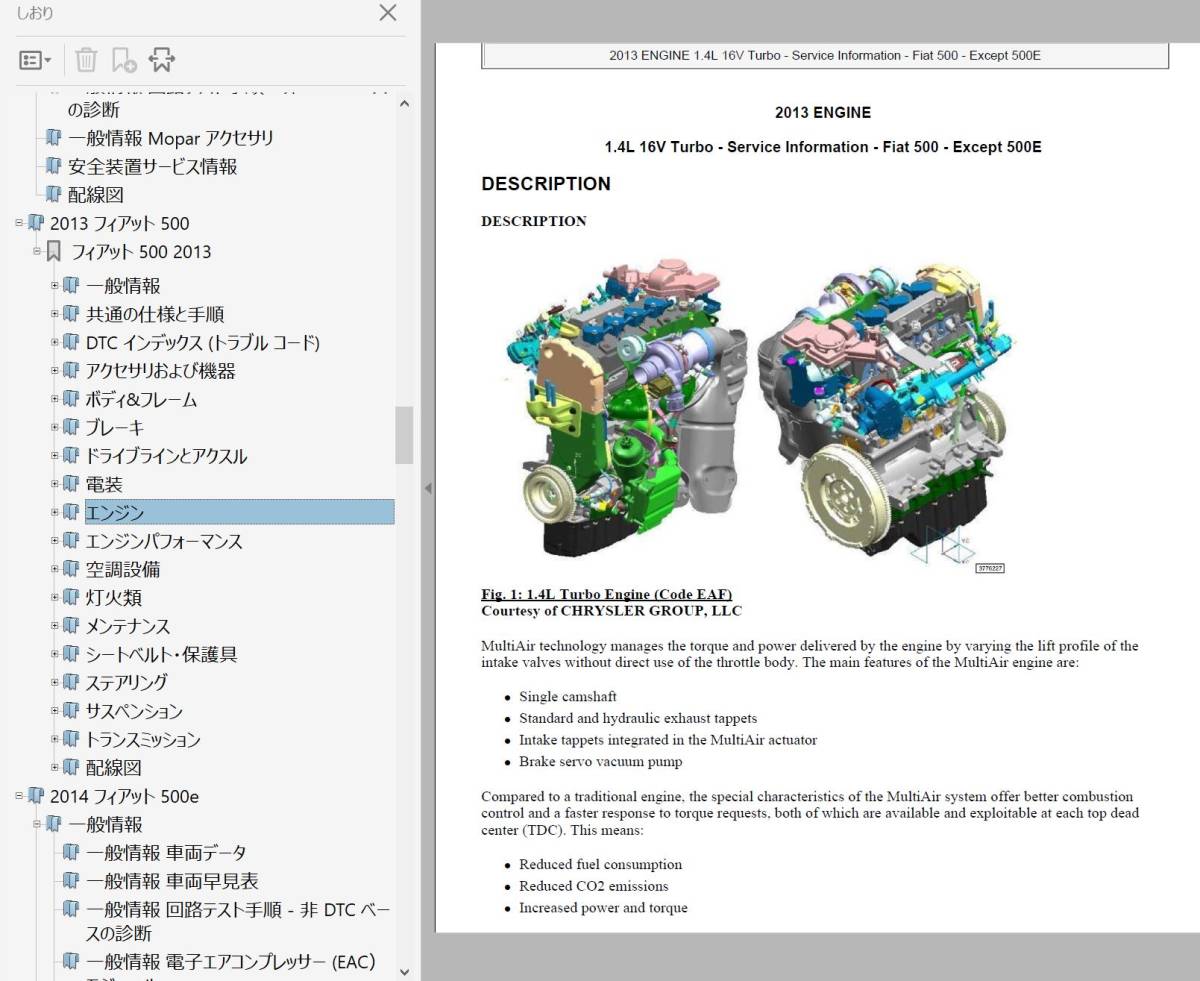Click the bookmarks panel scrollbar thumb

[x=404, y=435]
